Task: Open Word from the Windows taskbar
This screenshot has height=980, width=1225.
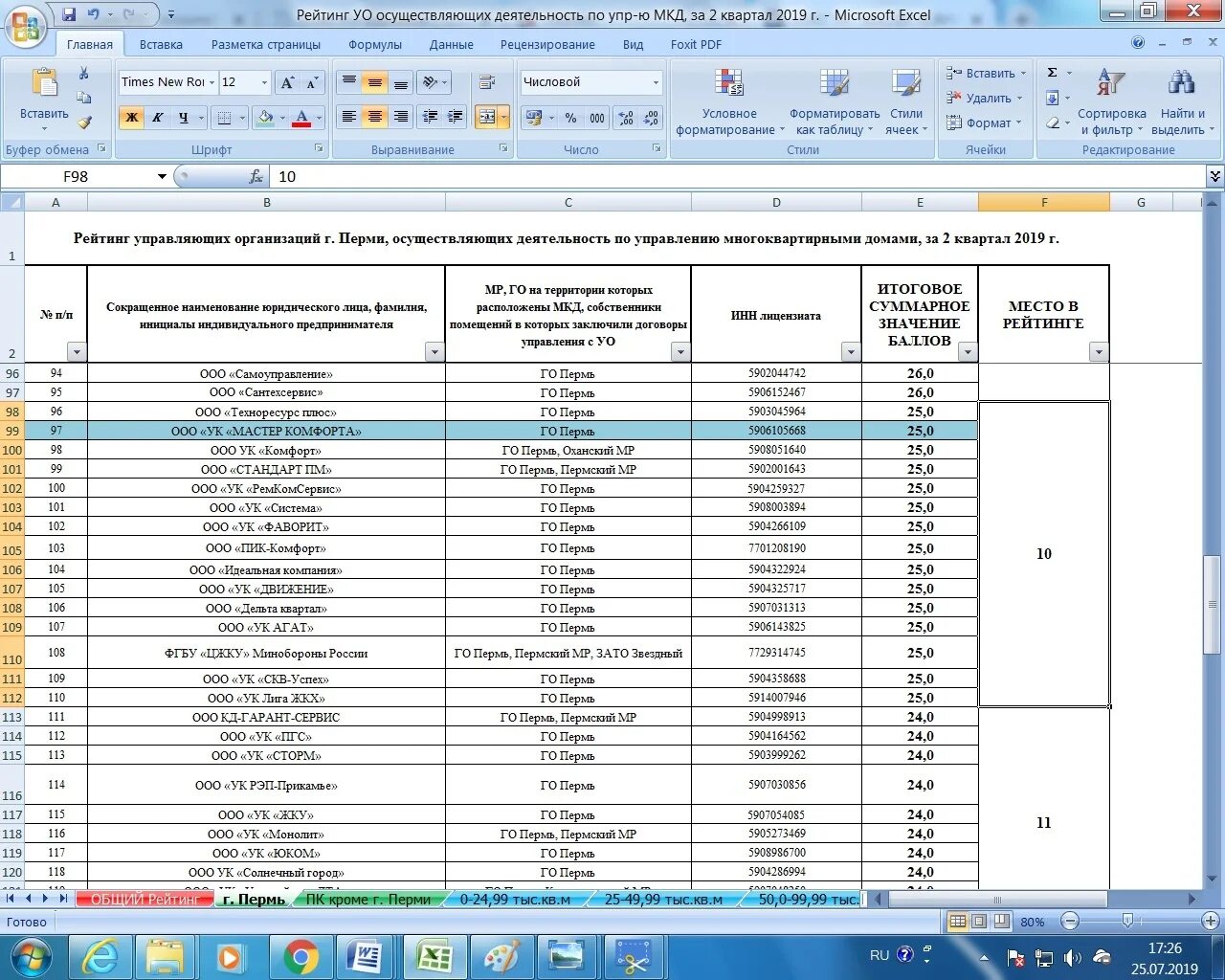Action: pyautogui.click(x=367, y=956)
